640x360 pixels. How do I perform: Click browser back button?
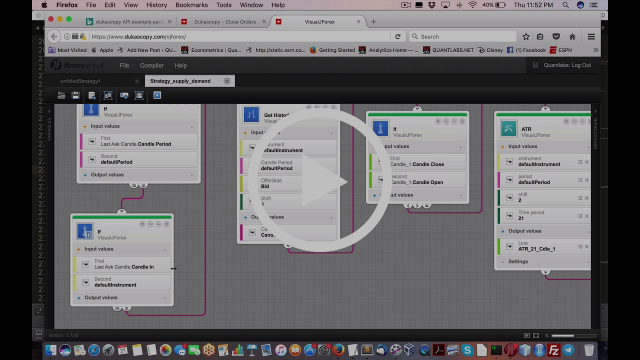(54, 37)
